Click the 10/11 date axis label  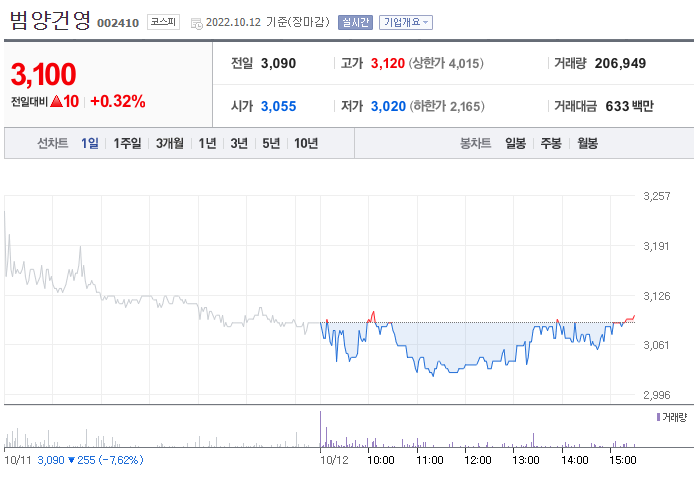[18, 460]
